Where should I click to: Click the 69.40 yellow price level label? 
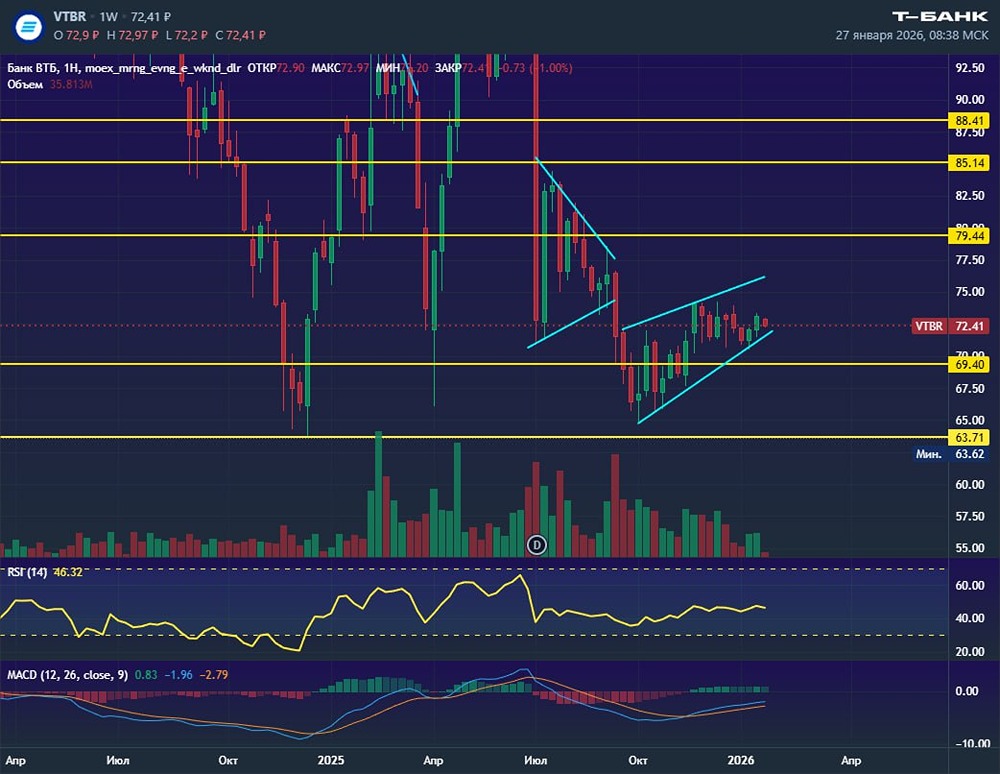click(x=969, y=365)
